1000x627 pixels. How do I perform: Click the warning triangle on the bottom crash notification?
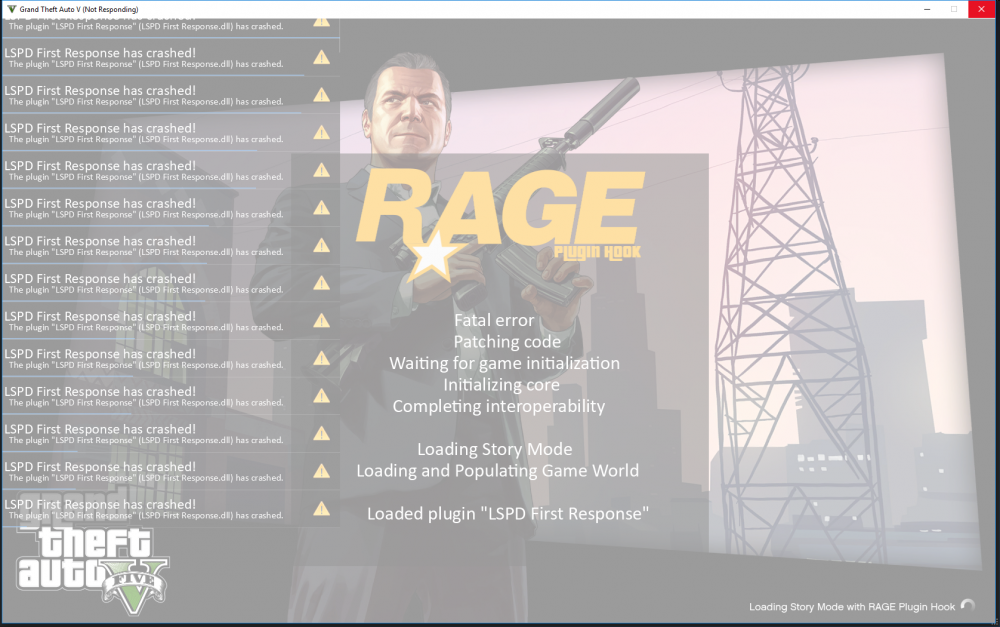[321, 509]
